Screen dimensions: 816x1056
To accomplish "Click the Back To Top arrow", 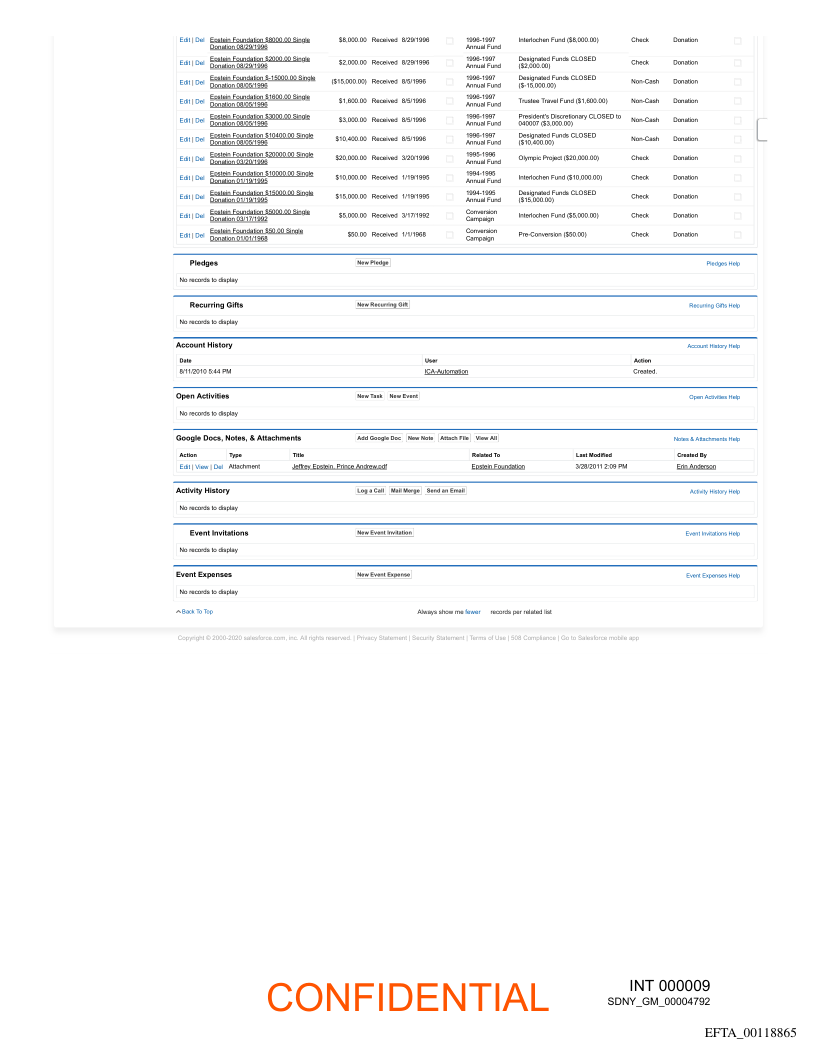I will (x=195, y=611).
